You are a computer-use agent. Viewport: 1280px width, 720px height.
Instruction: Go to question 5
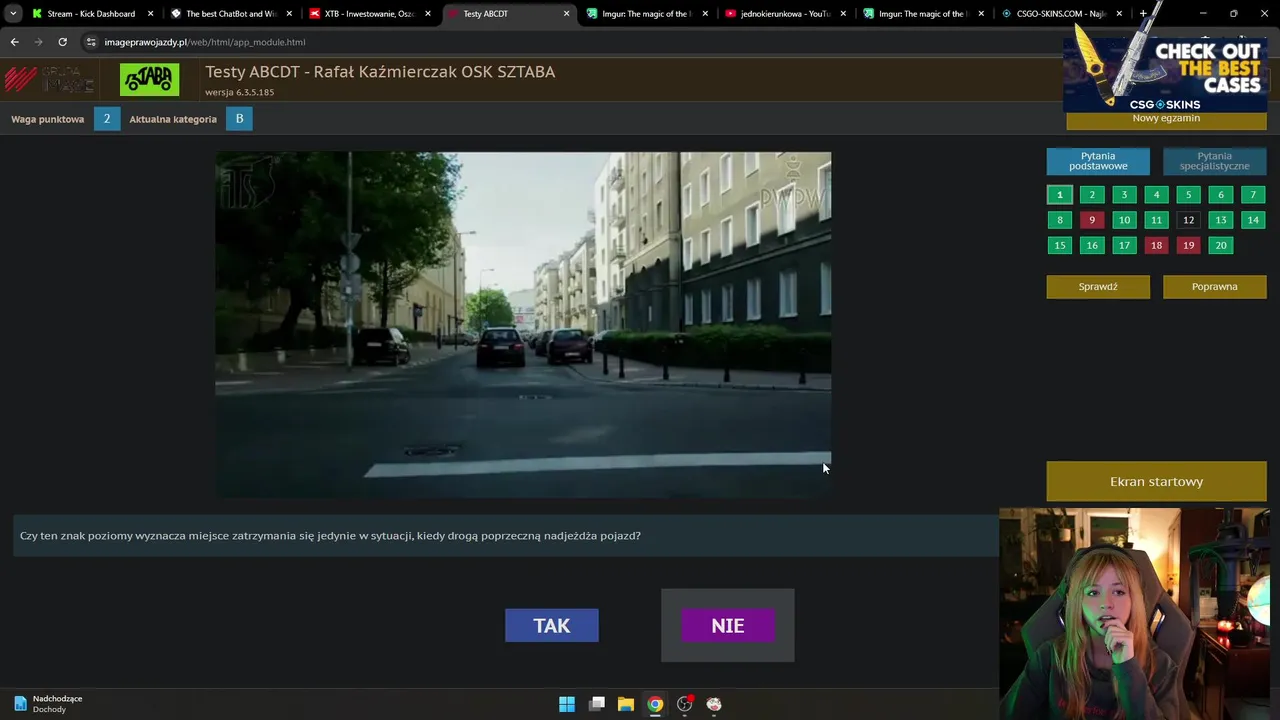[x=1188, y=195]
